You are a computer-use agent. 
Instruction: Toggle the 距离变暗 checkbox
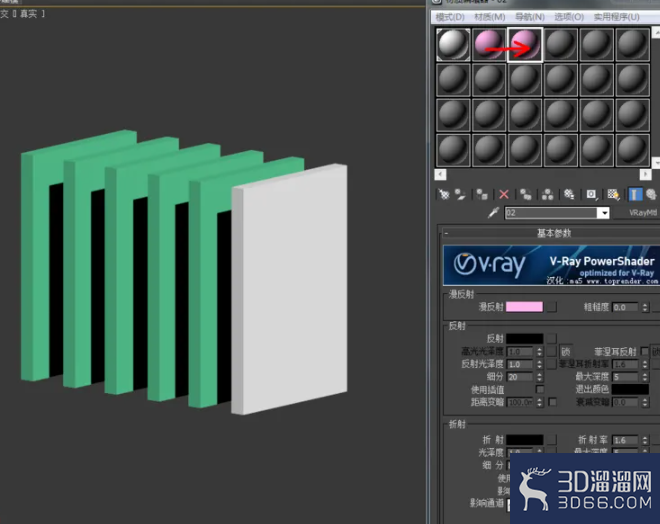(x=553, y=402)
